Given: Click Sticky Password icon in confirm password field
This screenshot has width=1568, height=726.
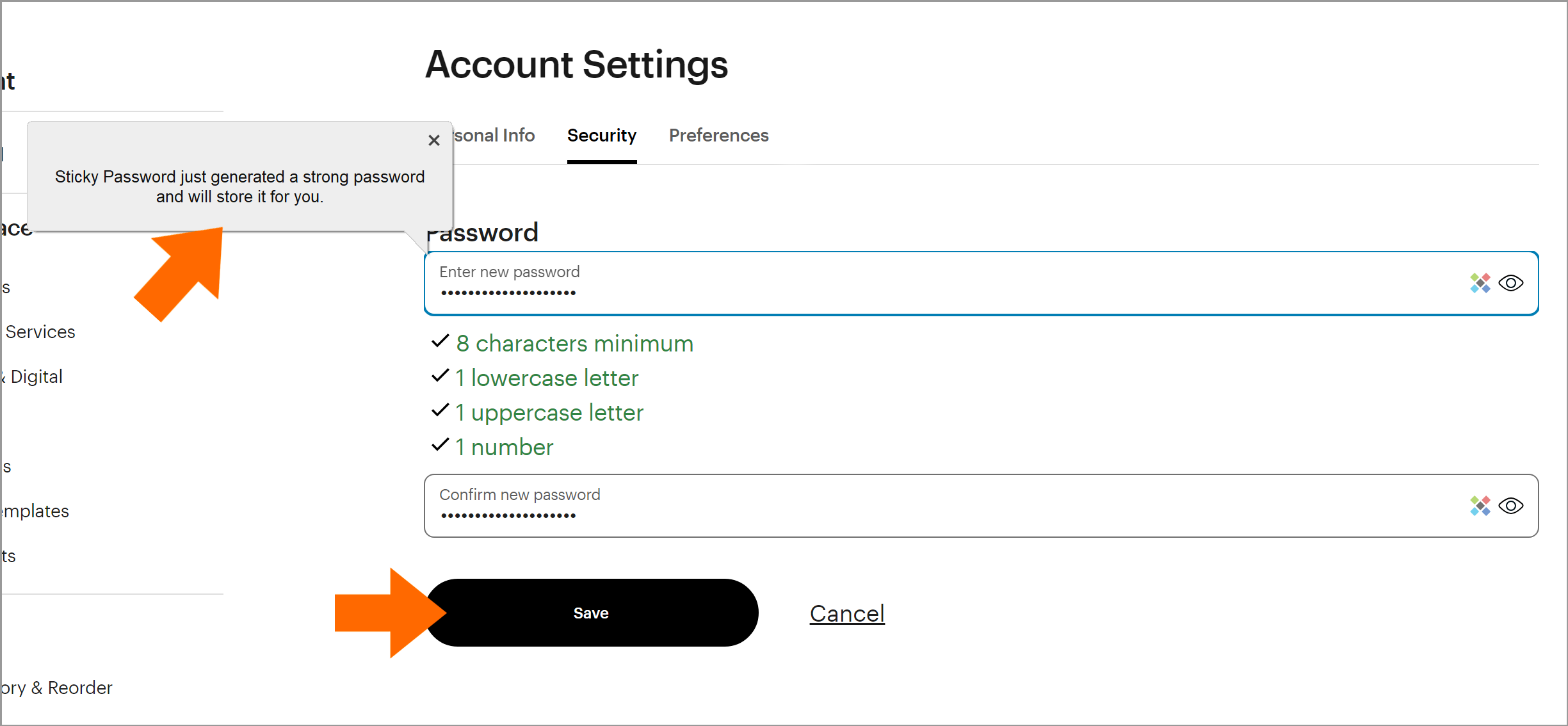Looking at the screenshot, I should (1480, 506).
